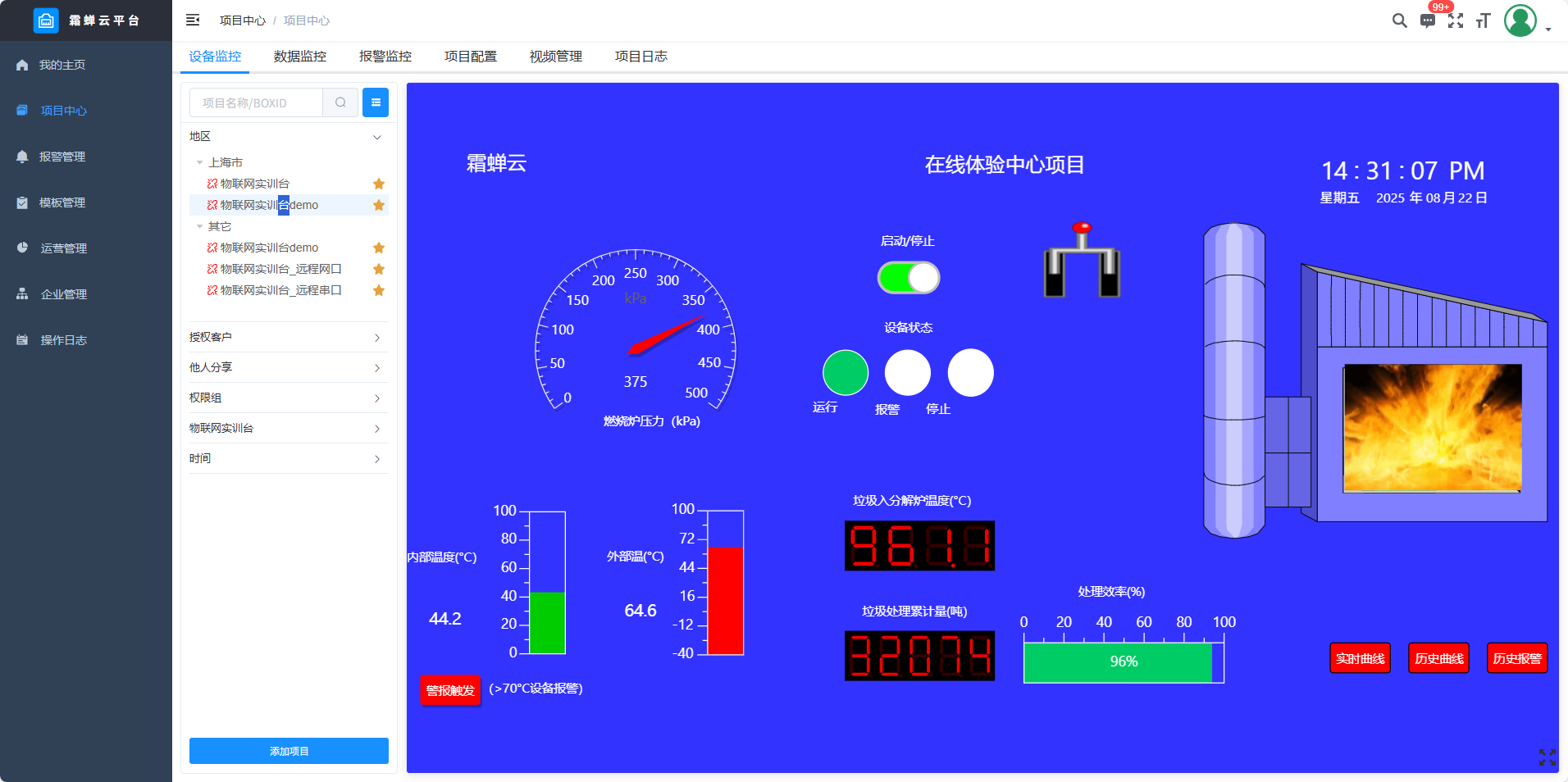1568x782 pixels.
Task: Collapse the 地区 section chevron
Action: point(377,137)
